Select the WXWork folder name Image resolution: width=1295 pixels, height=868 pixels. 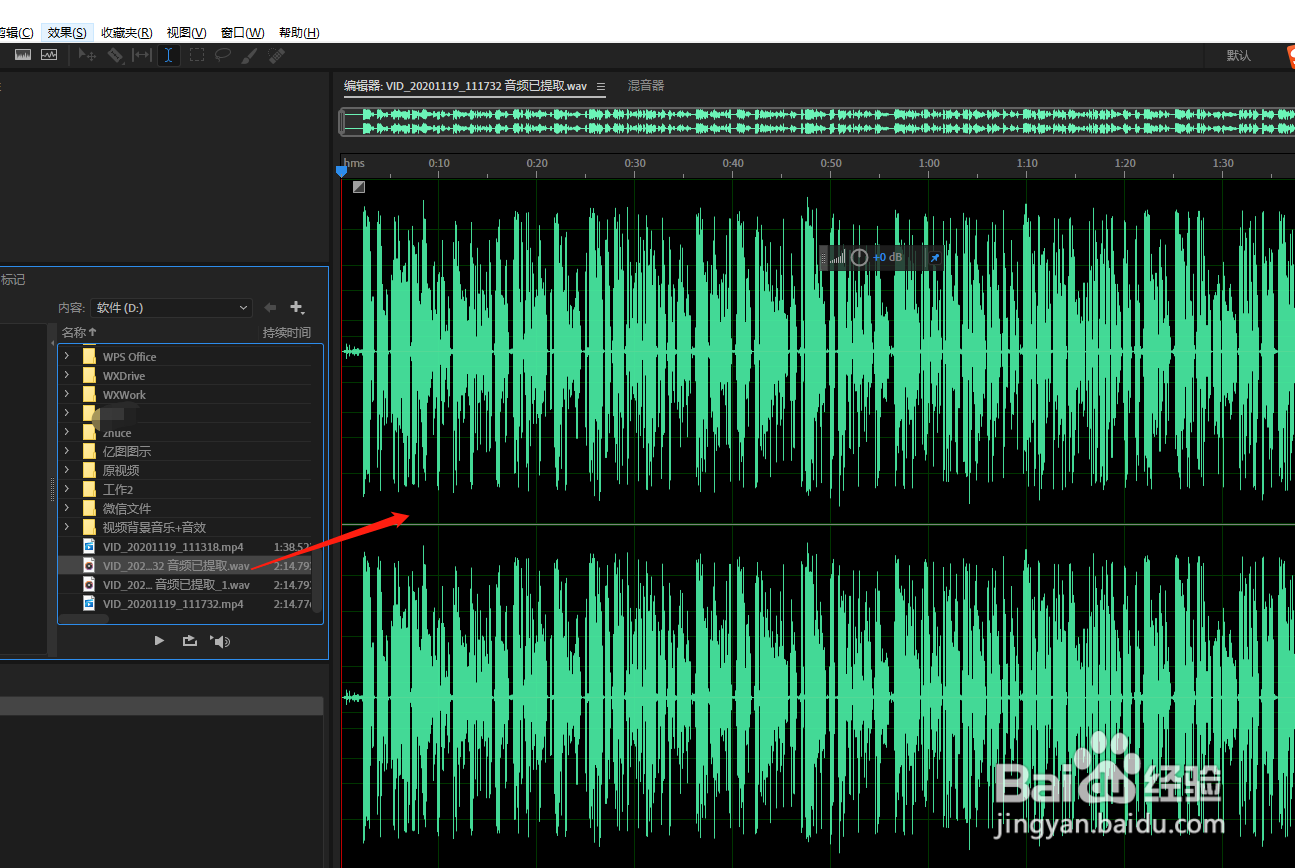(x=124, y=395)
